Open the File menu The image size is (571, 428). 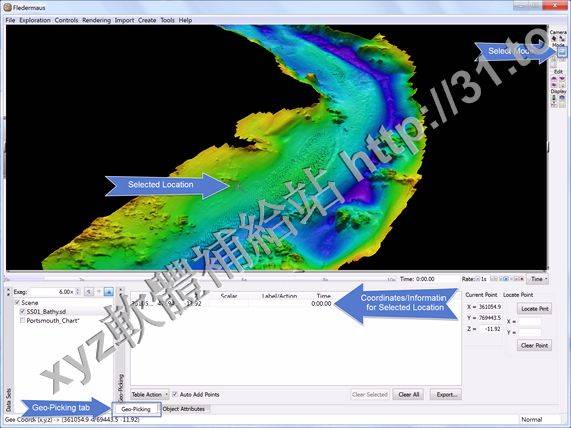pyautogui.click(x=10, y=20)
